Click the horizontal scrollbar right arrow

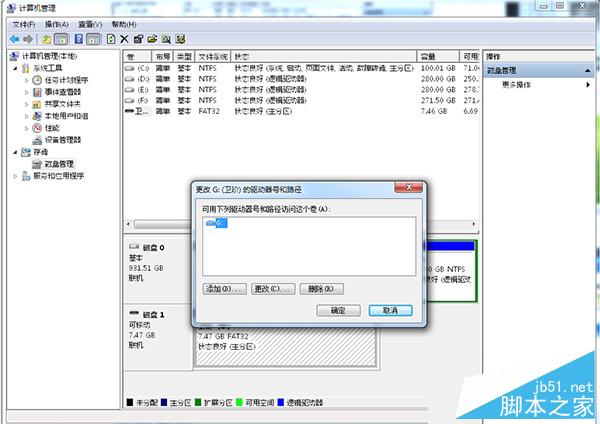click(474, 224)
